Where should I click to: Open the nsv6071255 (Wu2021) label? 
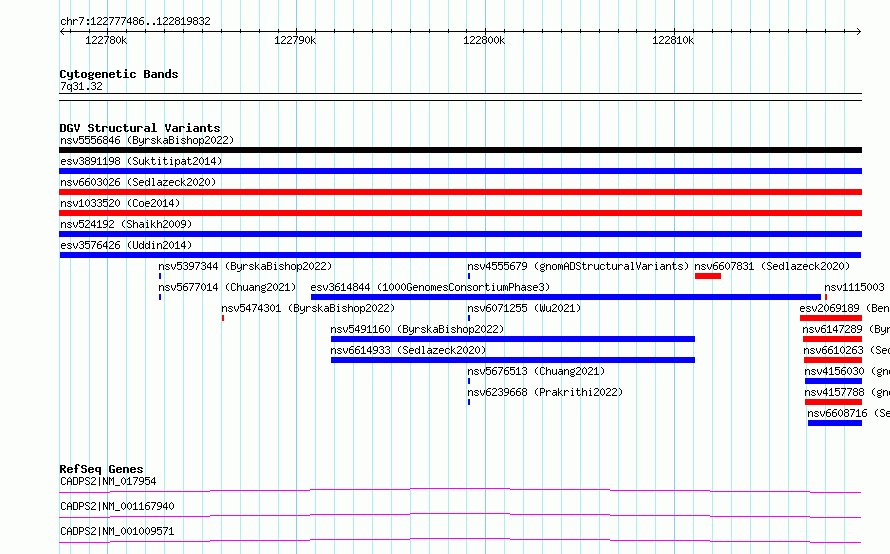(524, 308)
